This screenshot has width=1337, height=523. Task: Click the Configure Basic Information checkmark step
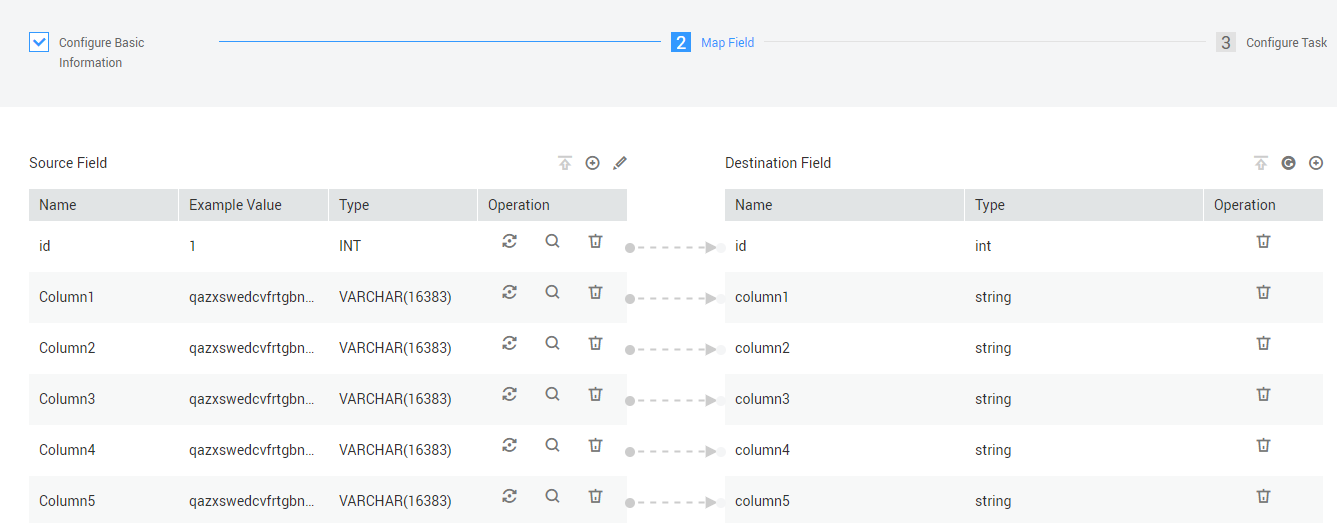tap(39, 43)
